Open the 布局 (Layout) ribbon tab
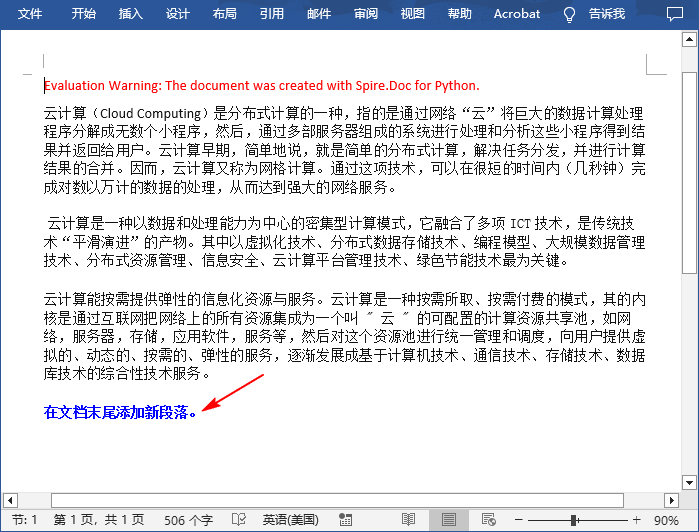The height and width of the screenshot is (532, 699). [x=225, y=14]
